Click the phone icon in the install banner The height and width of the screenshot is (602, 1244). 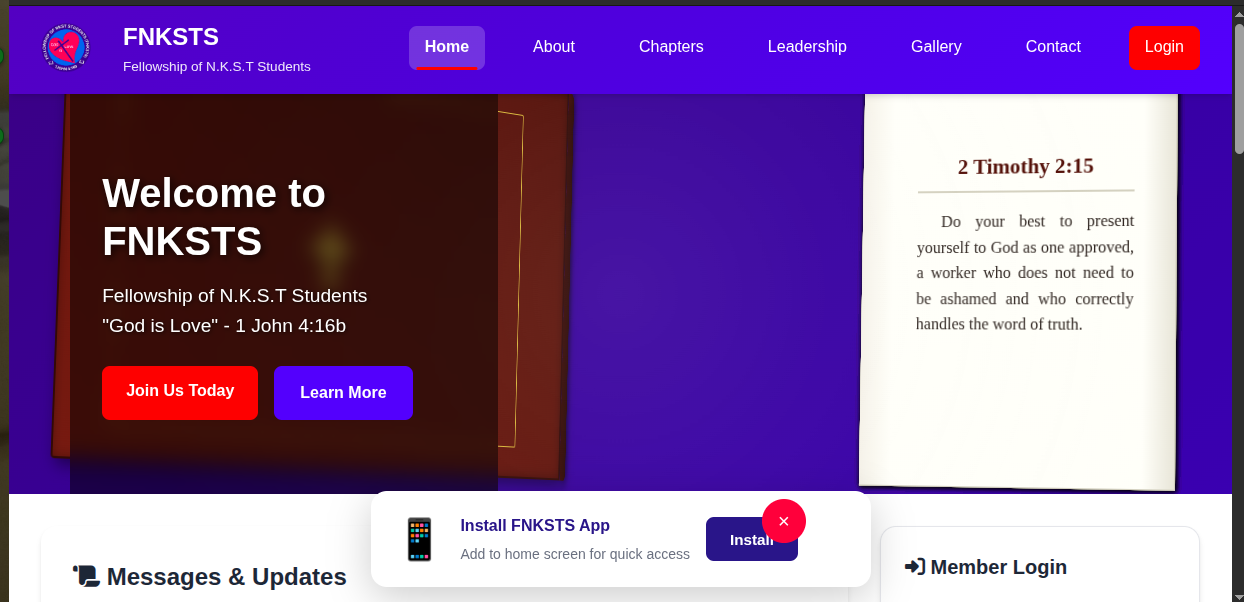click(x=419, y=539)
